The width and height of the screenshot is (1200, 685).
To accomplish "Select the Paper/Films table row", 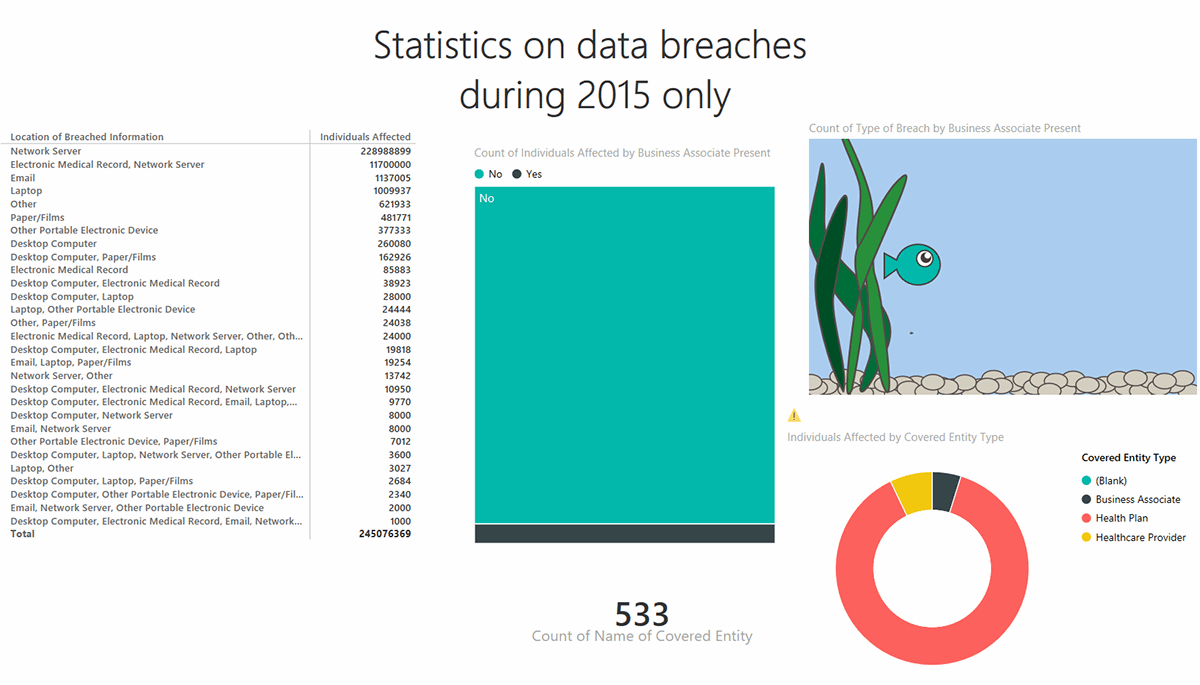I will tap(38, 217).
